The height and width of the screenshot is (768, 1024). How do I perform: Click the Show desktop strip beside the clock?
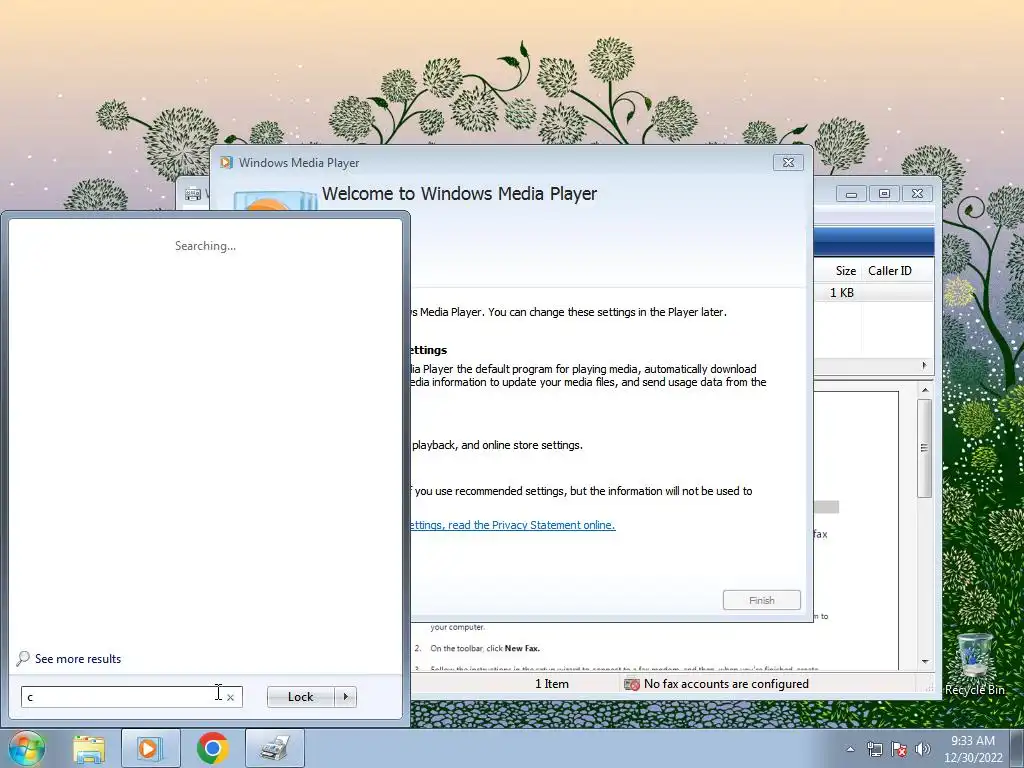coord(1016,748)
